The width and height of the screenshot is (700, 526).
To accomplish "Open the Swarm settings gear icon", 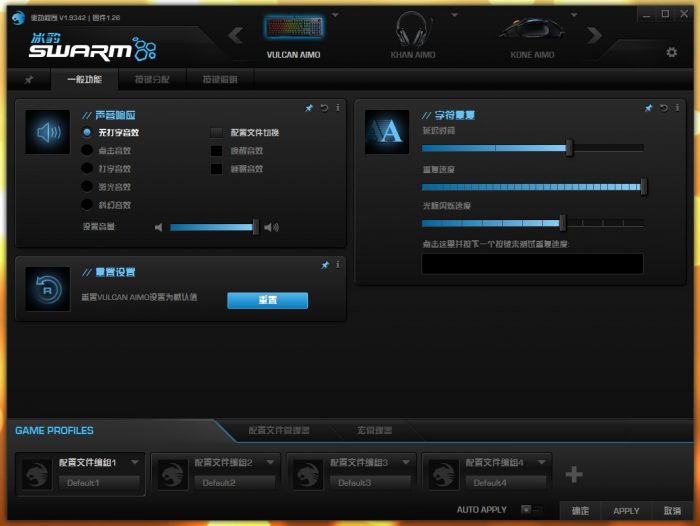I will (x=671, y=52).
